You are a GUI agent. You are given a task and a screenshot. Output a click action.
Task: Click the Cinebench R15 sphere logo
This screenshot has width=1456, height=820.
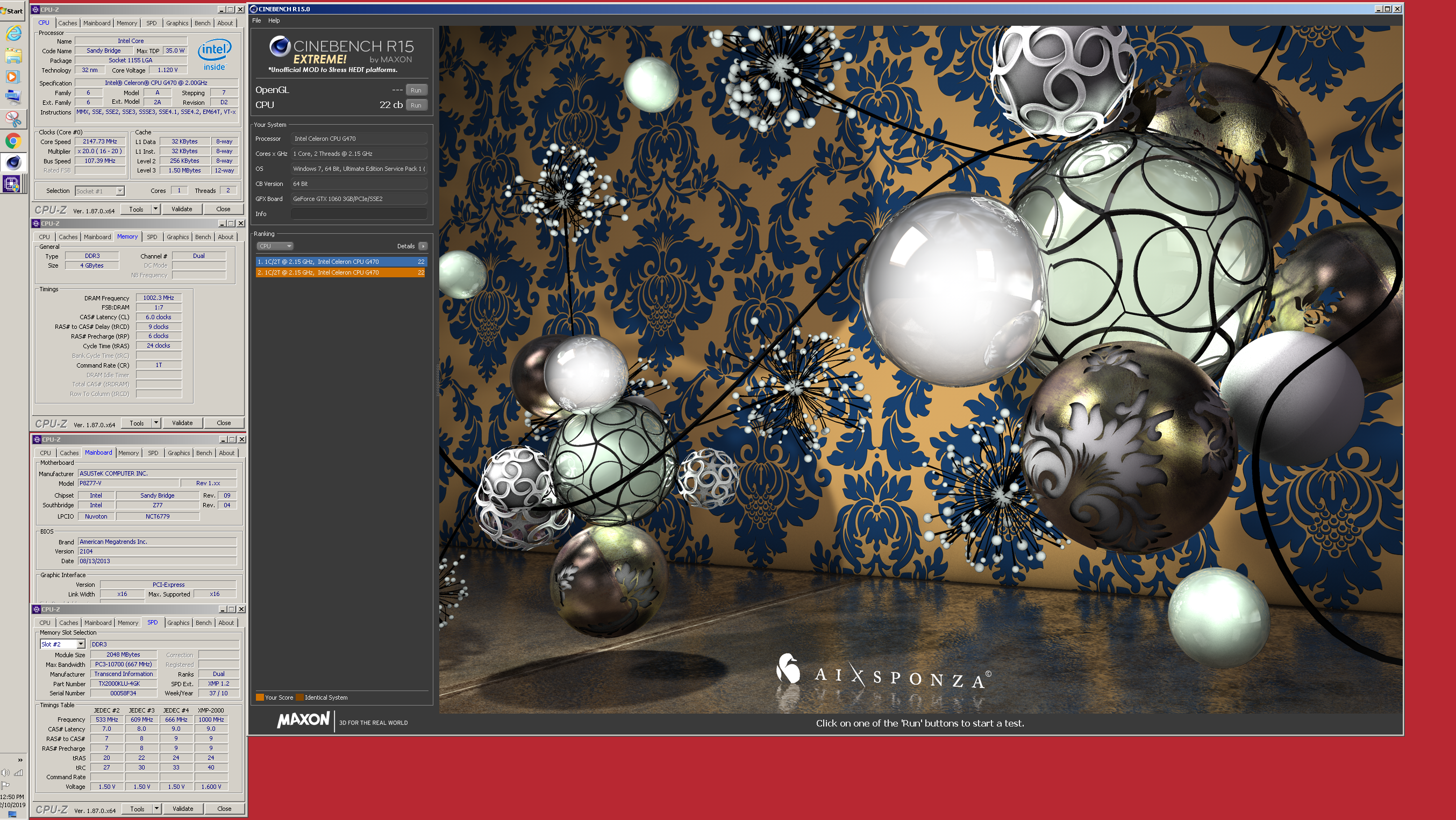point(280,47)
